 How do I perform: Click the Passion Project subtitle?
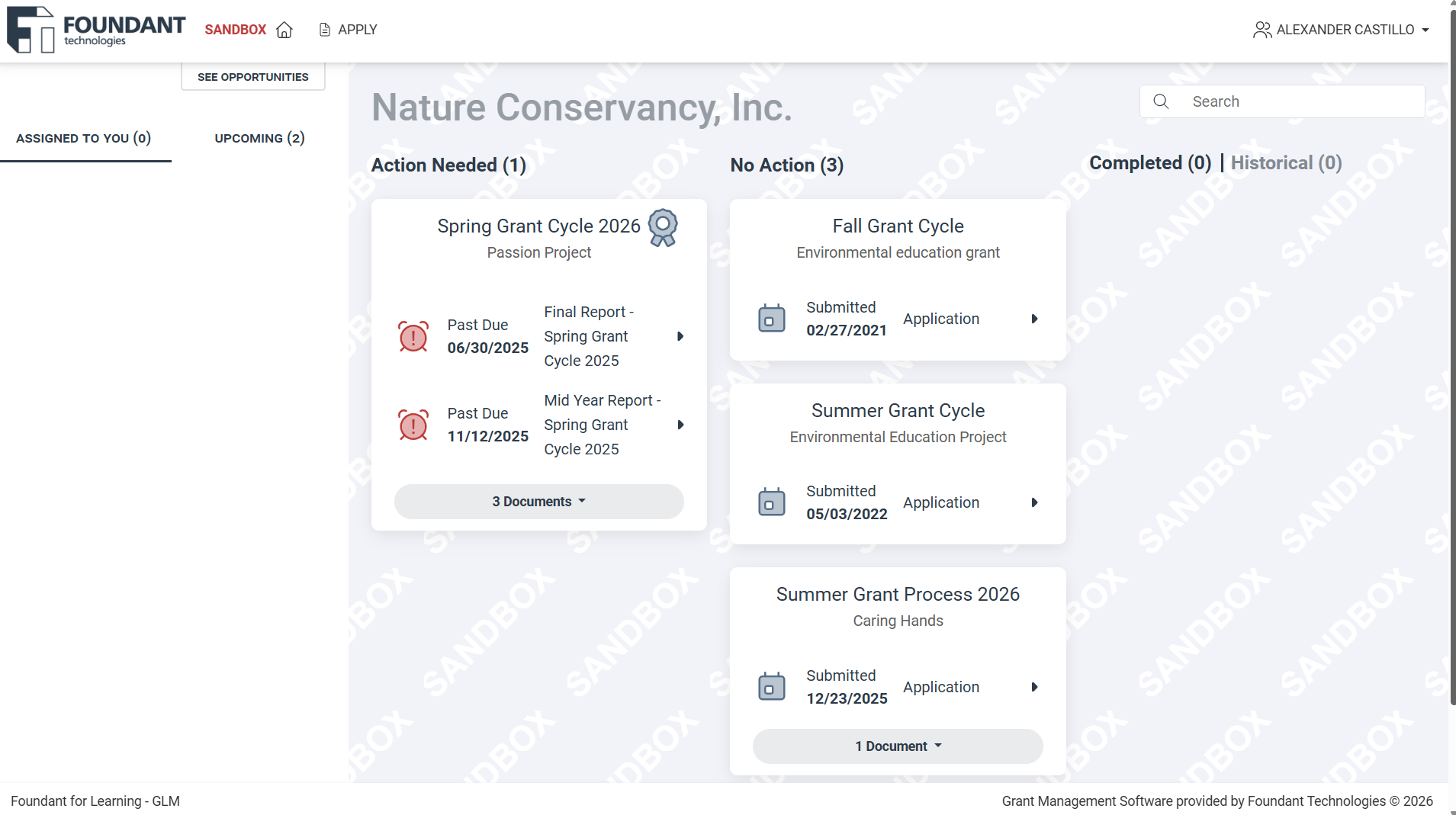(538, 252)
